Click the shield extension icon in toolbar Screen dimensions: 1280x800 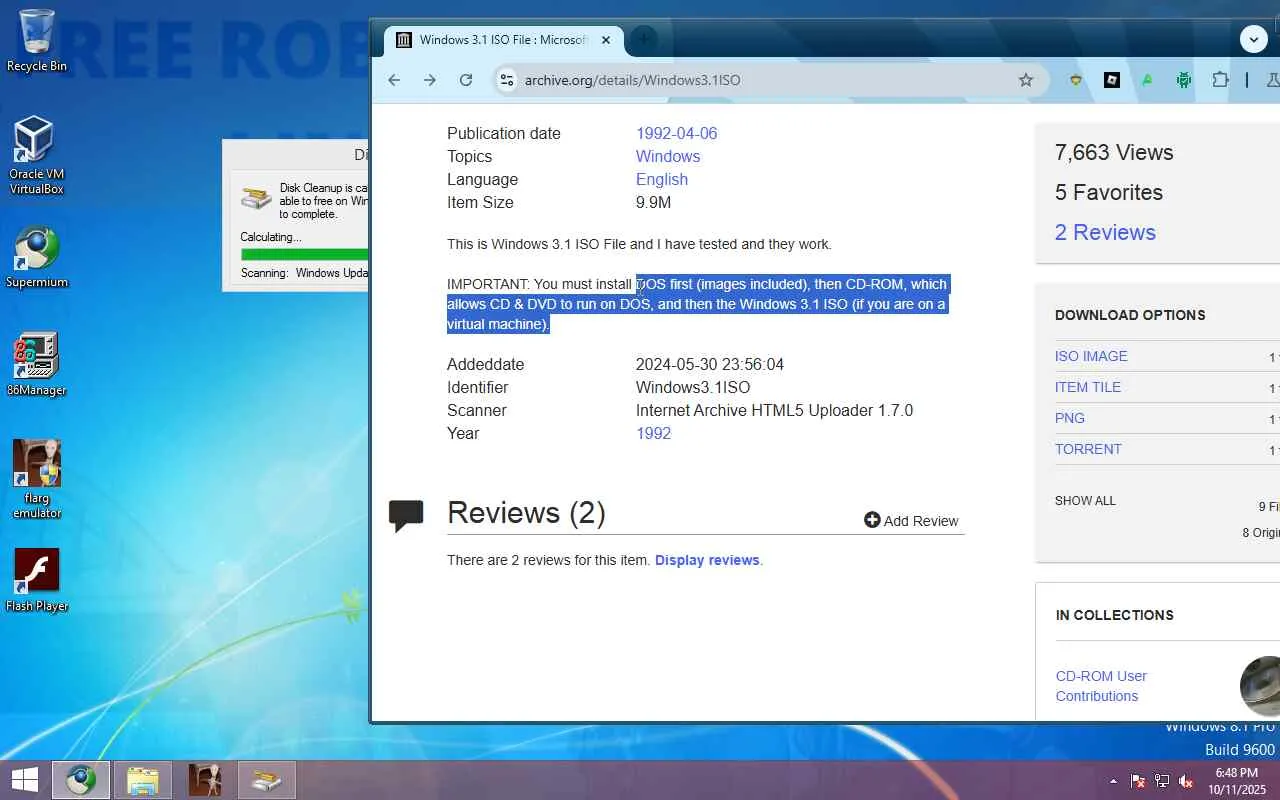[1076, 80]
